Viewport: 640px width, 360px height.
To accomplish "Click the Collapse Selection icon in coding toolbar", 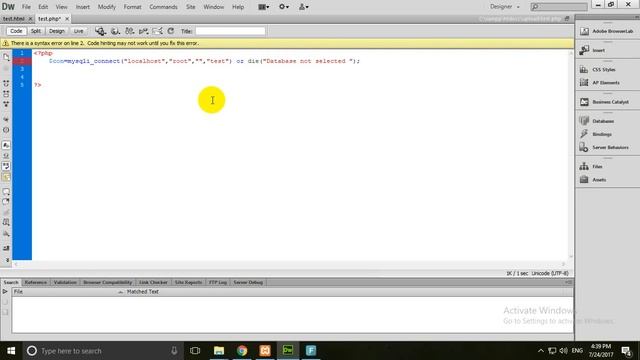I will pos(6,94).
